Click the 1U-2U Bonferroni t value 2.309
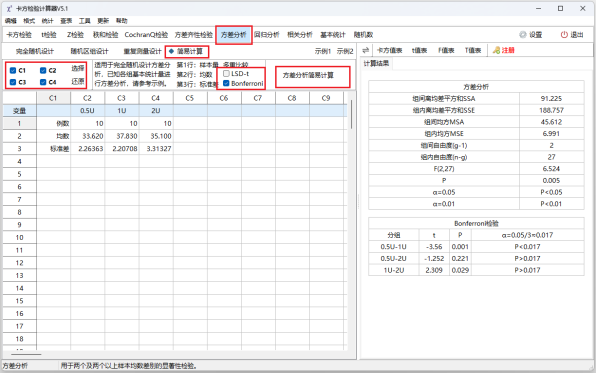 coord(434,270)
